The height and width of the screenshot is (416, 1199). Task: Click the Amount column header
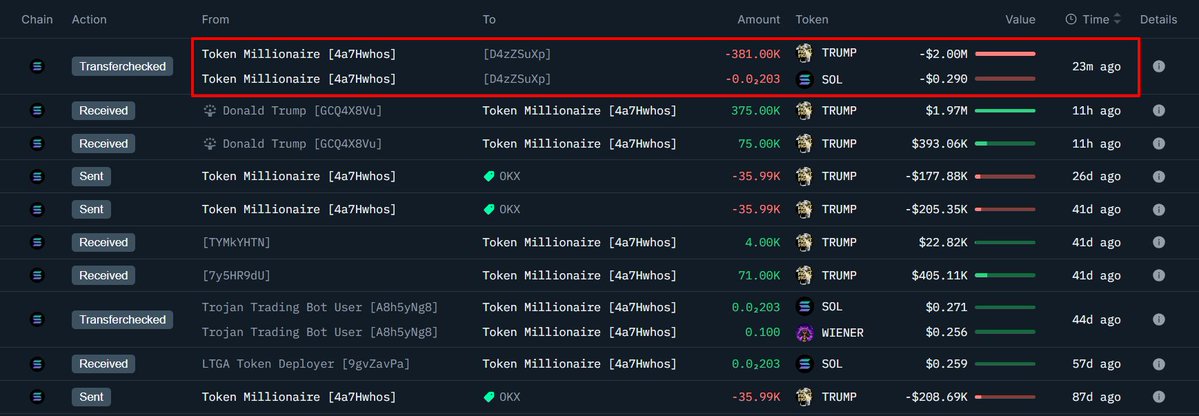(759, 19)
